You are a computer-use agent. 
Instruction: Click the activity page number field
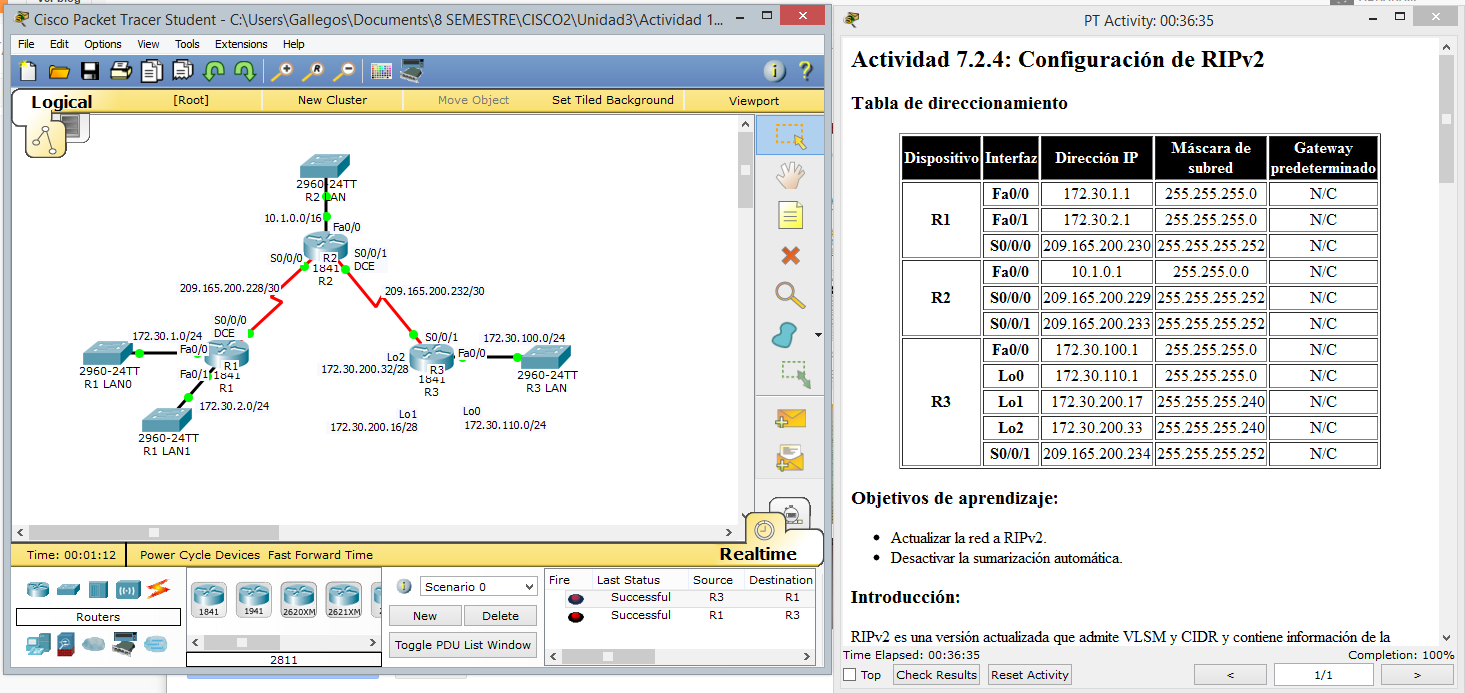[x=1323, y=675]
